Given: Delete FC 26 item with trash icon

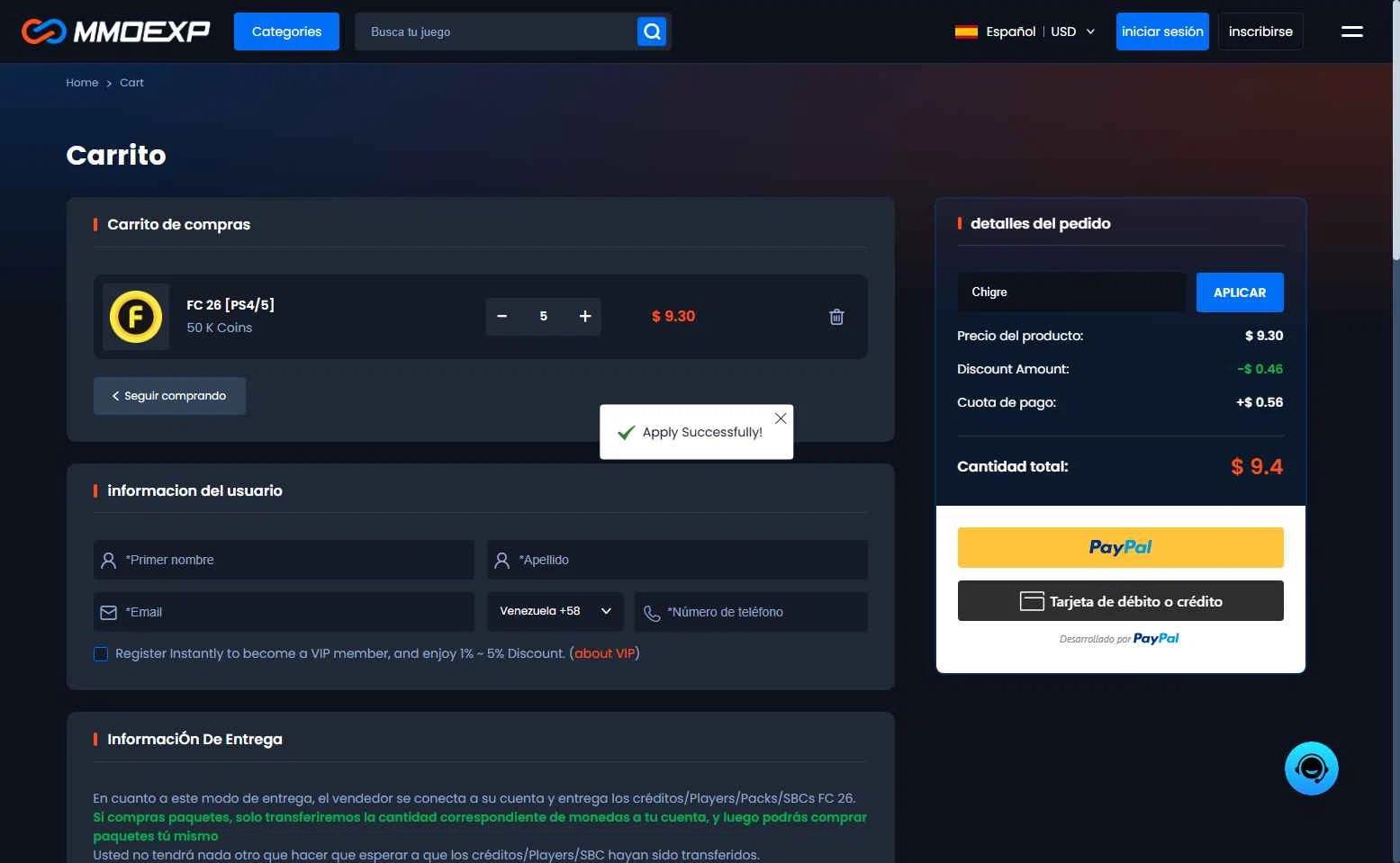Looking at the screenshot, I should coord(836,317).
